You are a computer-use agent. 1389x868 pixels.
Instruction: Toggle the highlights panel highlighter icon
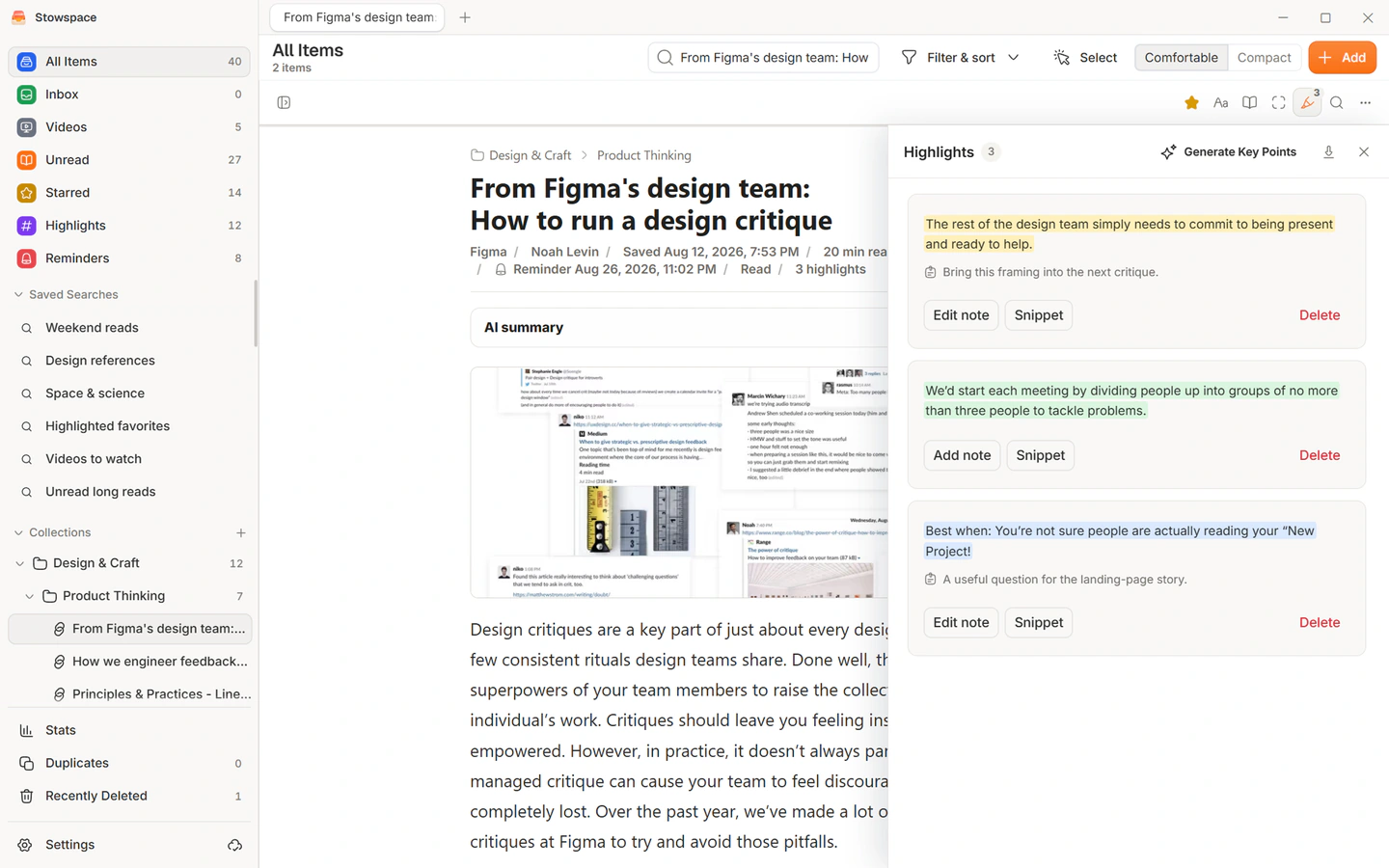[1307, 102]
